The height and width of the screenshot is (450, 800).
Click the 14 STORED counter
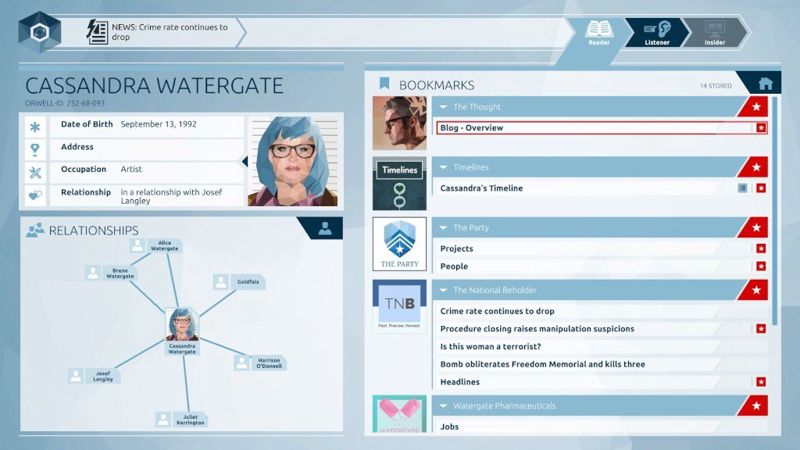715,86
